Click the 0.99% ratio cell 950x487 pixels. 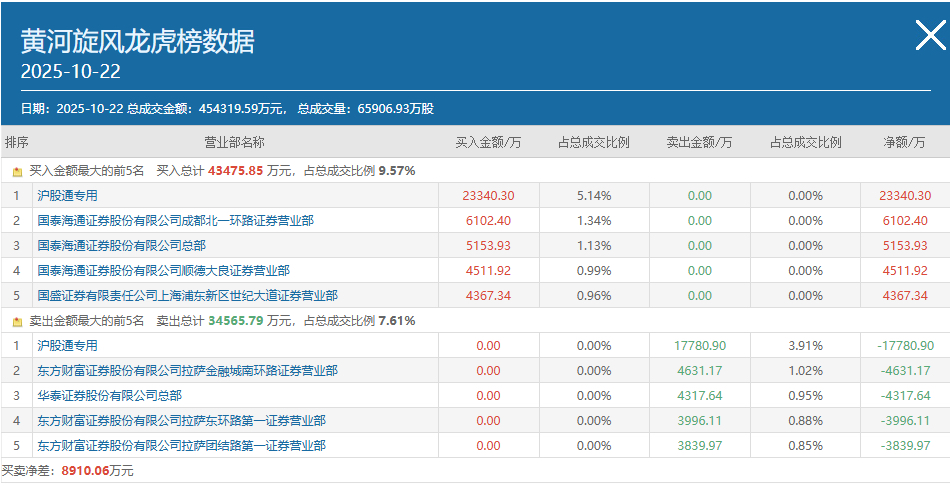pos(594,271)
